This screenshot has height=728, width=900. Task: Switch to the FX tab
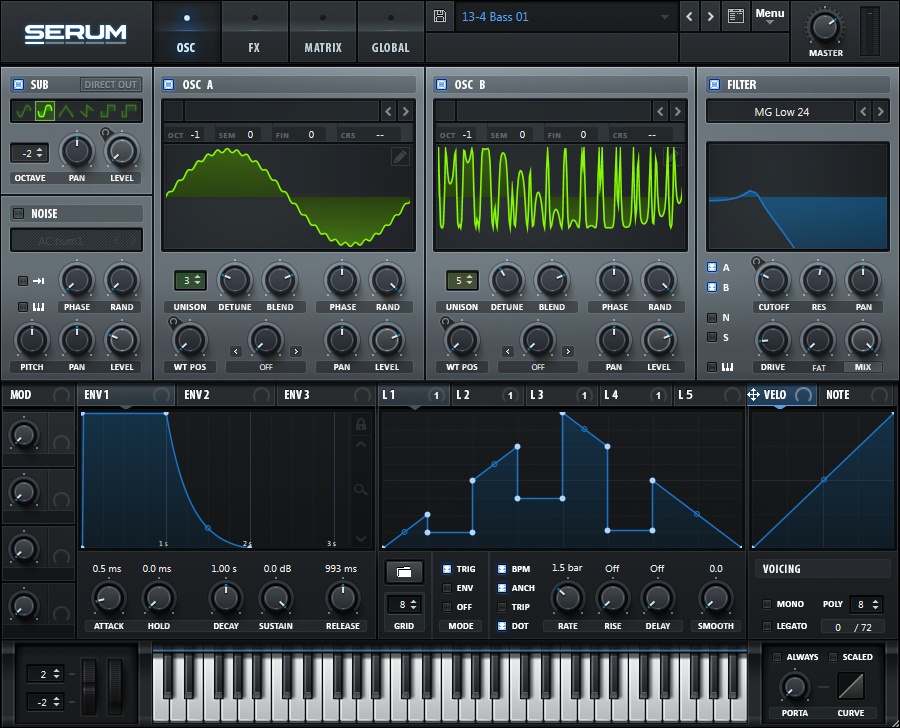(254, 47)
